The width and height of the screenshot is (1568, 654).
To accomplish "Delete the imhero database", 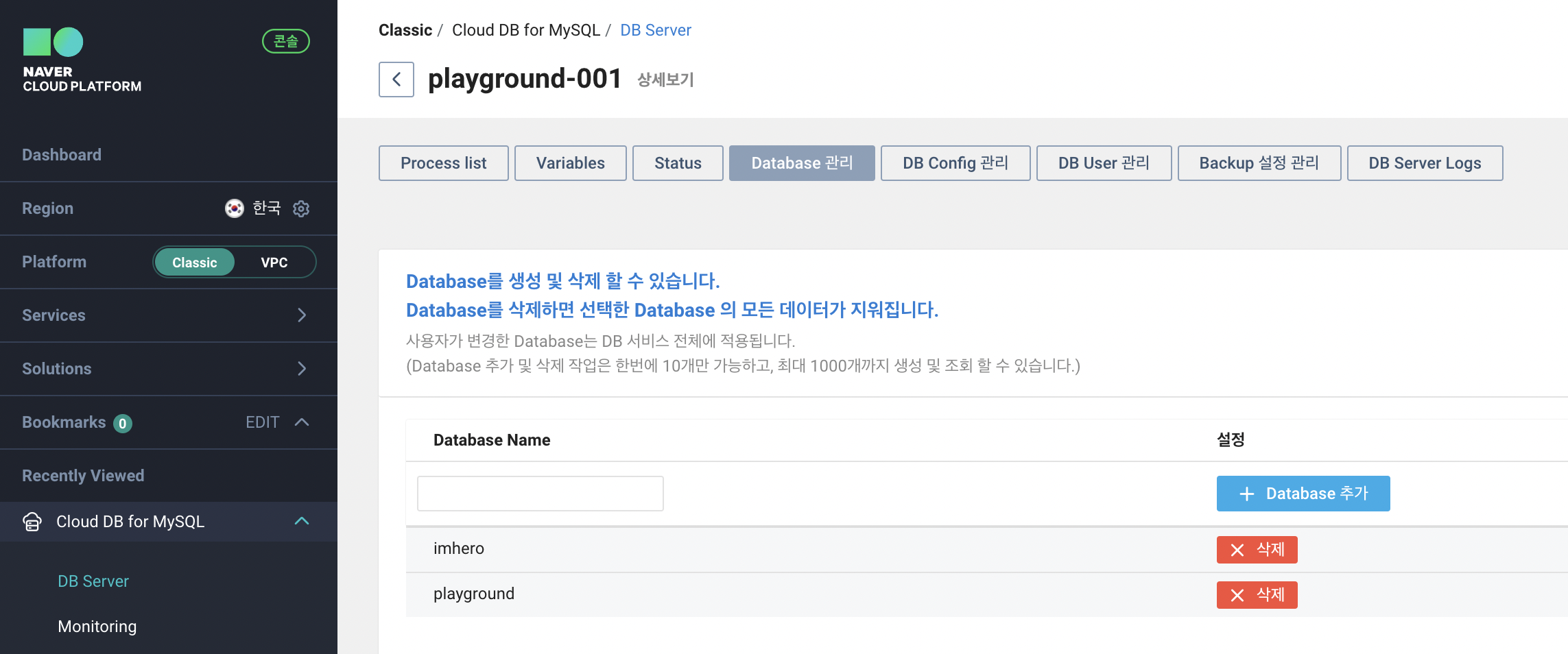I will [x=1257, y=550].
